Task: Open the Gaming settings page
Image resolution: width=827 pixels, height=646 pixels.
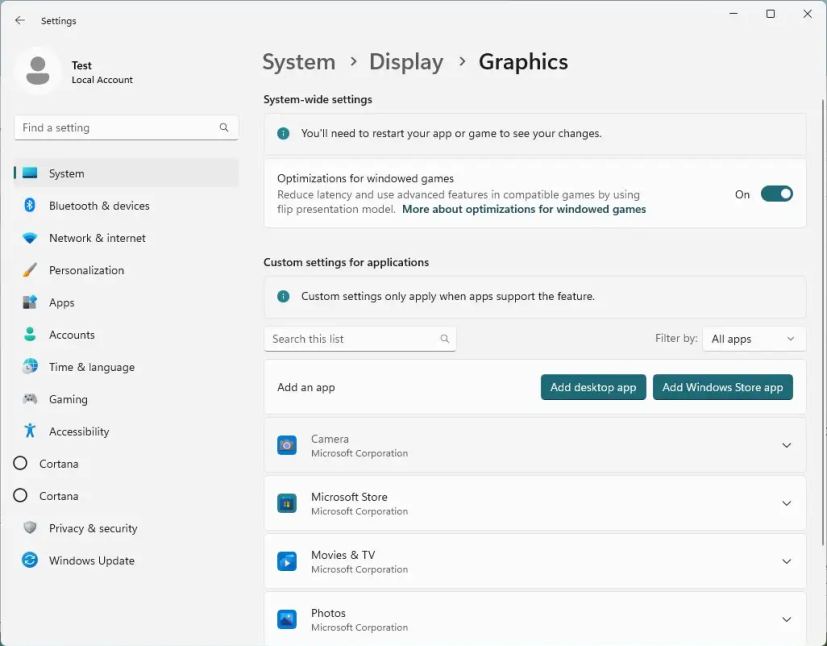Action: [x=126, y=399]
